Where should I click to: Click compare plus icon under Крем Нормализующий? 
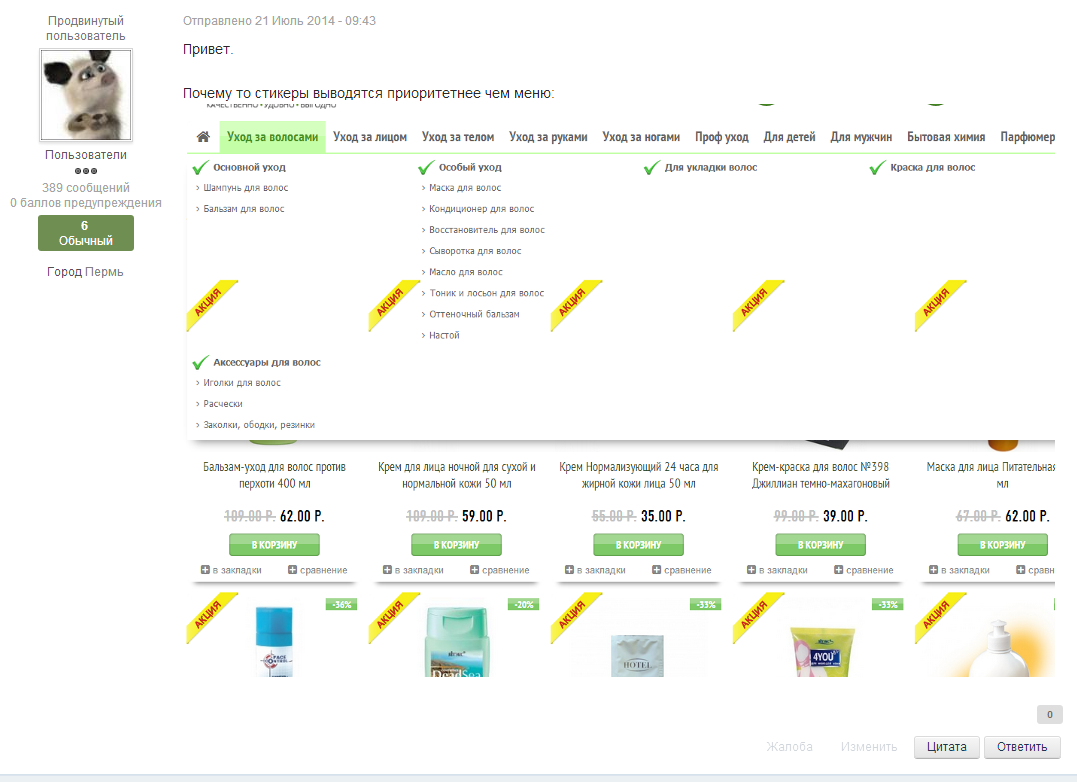pyautogui.click(x=656, y=570)
